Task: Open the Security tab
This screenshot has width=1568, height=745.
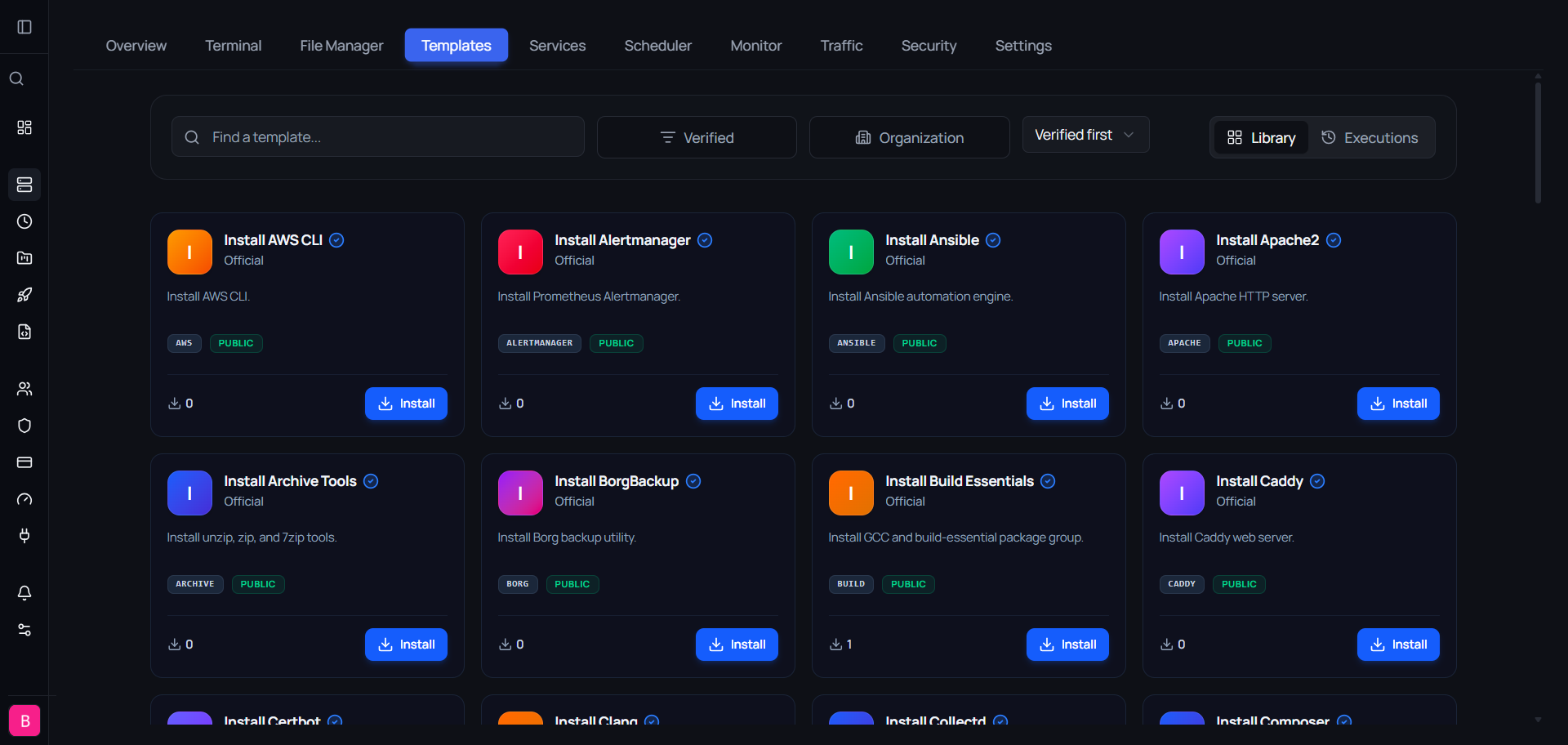Action: 929,46
